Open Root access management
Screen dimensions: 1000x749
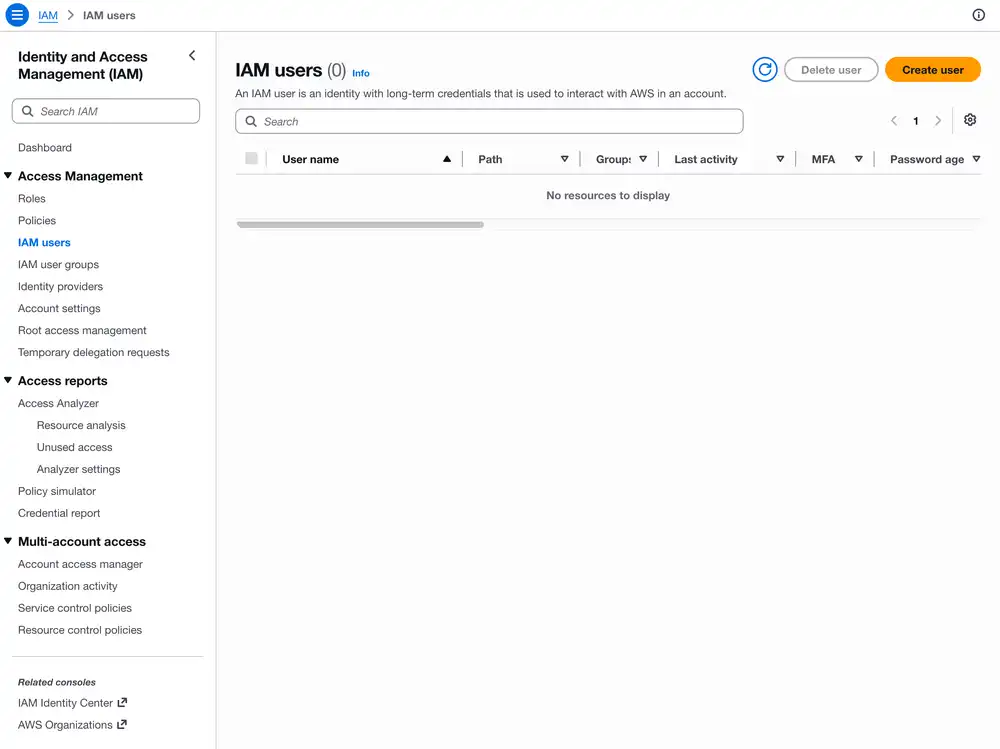[x=82, y=330]
